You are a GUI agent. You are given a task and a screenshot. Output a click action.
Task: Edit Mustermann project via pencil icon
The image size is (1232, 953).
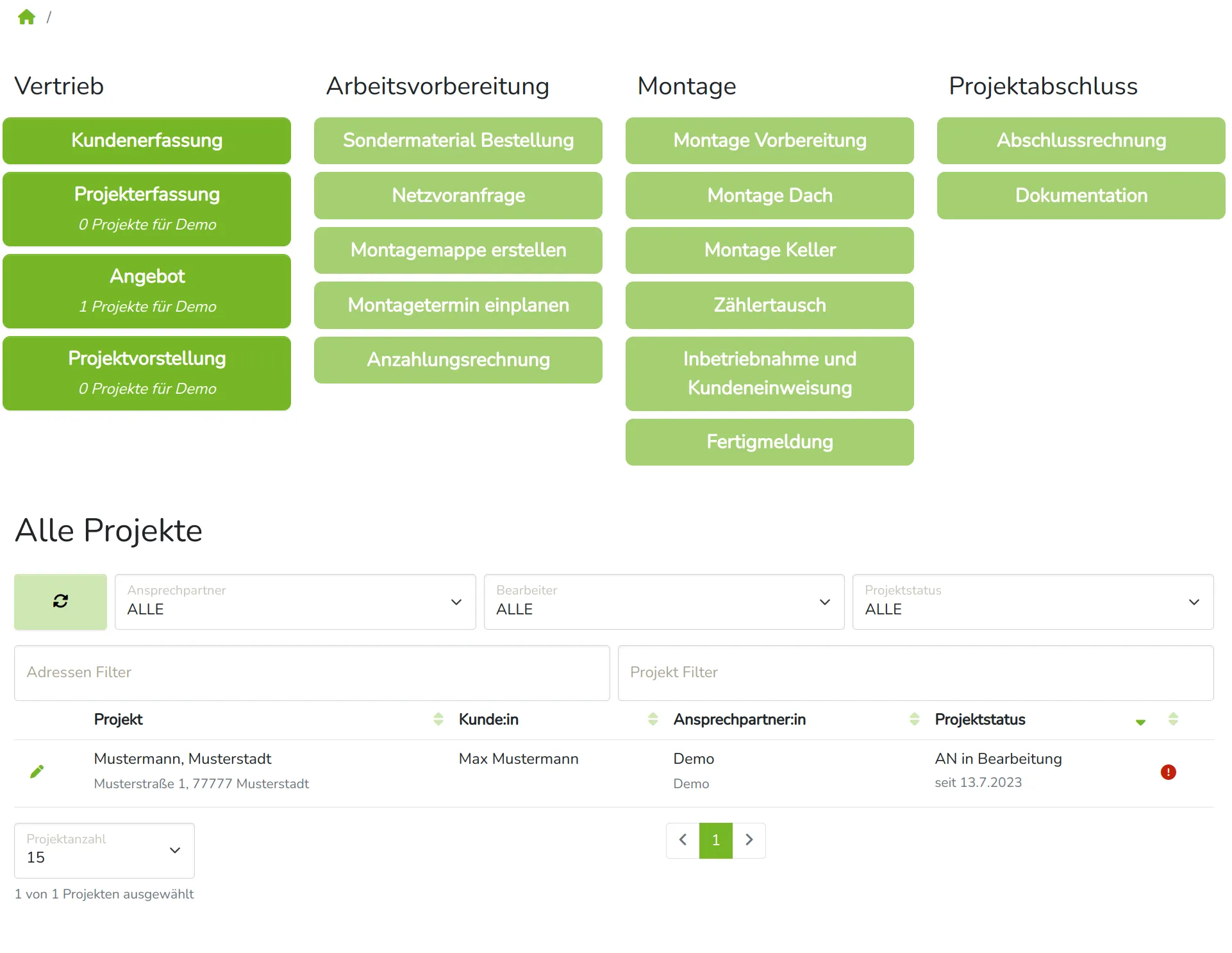37,772
